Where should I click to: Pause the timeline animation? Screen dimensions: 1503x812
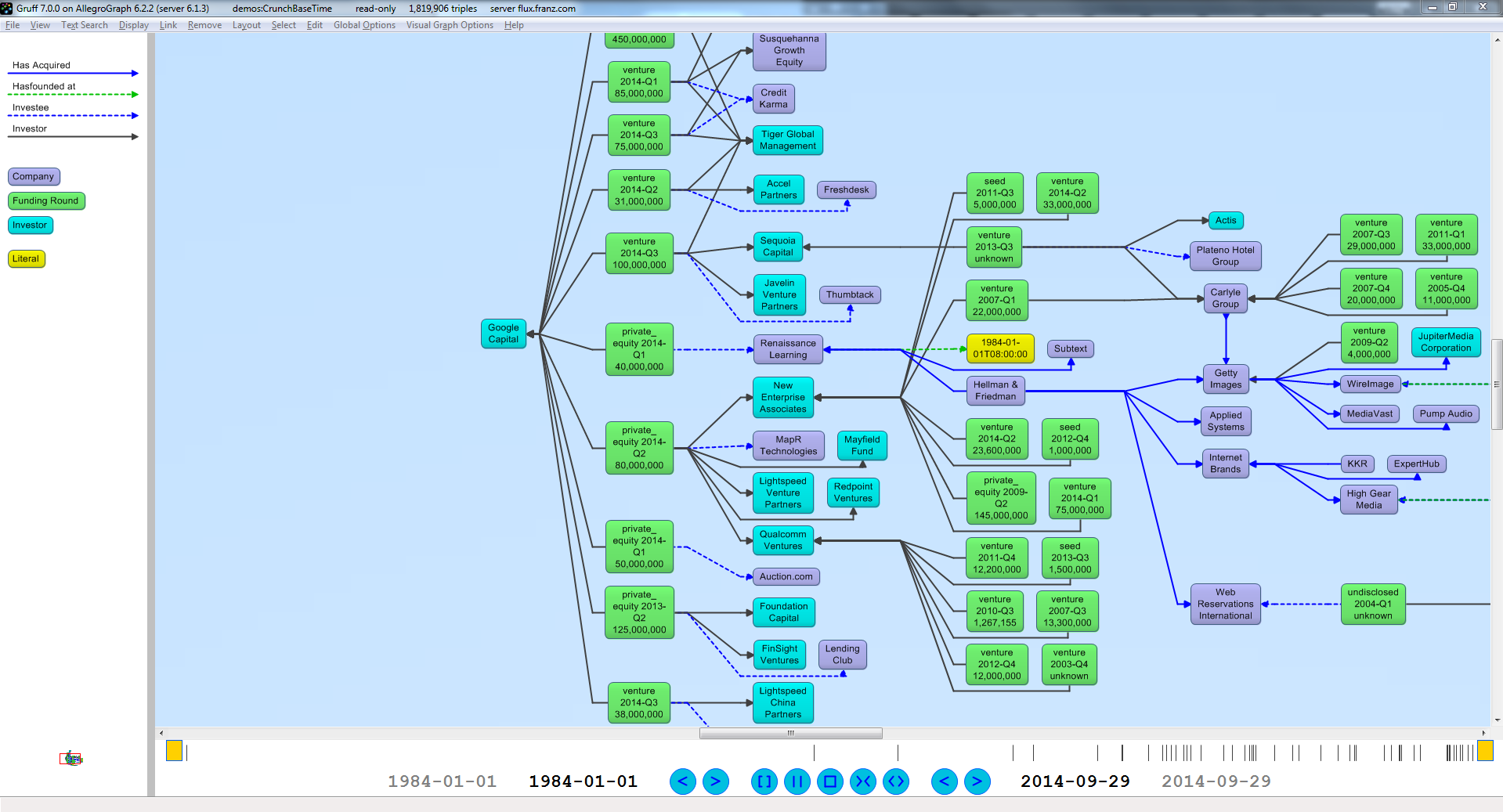(797, 781)
